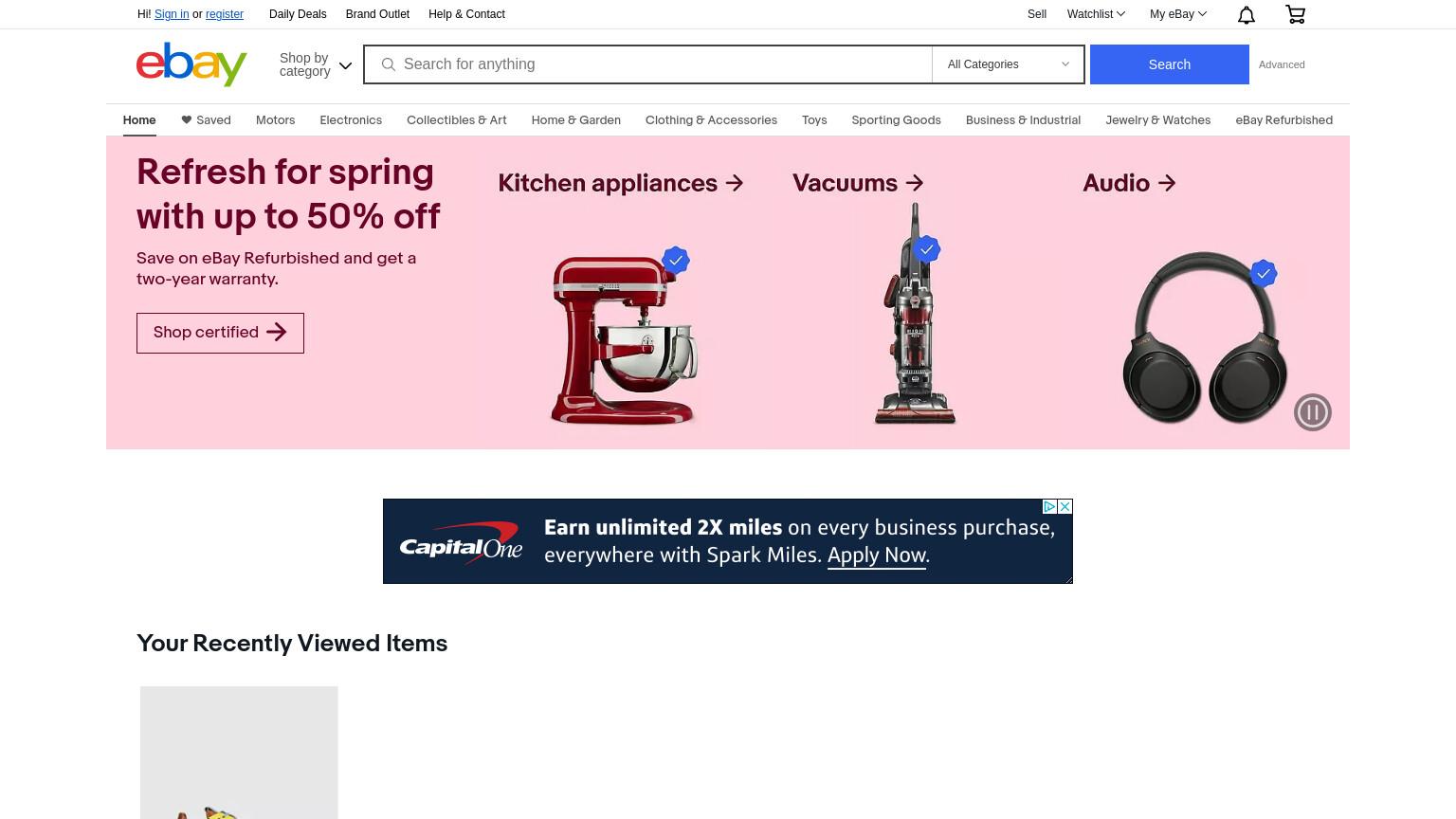
Task: Click the heart Saved icon
Action: pos(187,119)
